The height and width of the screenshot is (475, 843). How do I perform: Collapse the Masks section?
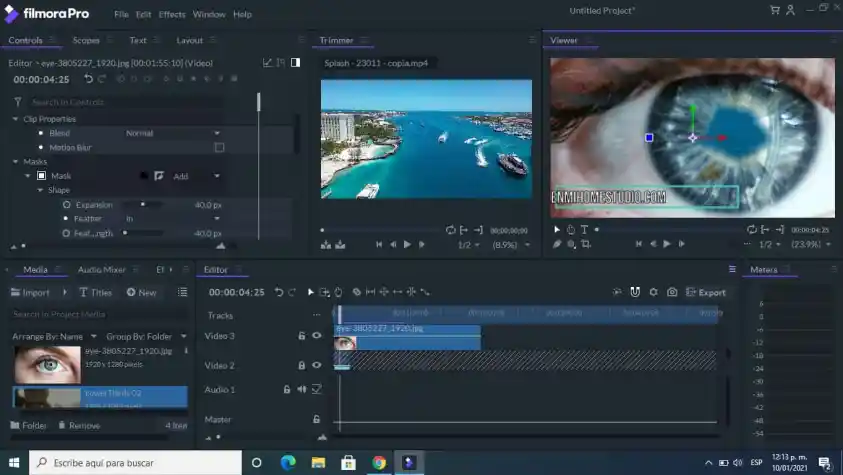(x=16, y=161)
